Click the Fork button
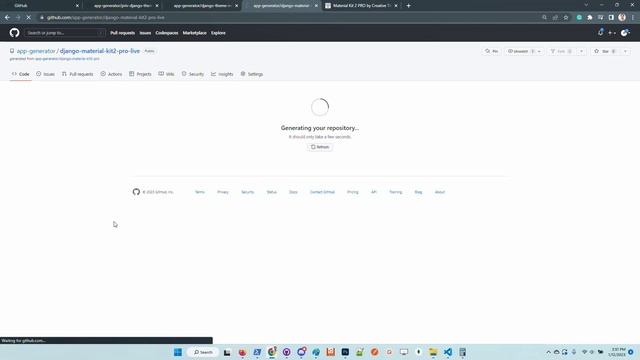The width and height of the screenshot is (640, 360). [561, 51]
